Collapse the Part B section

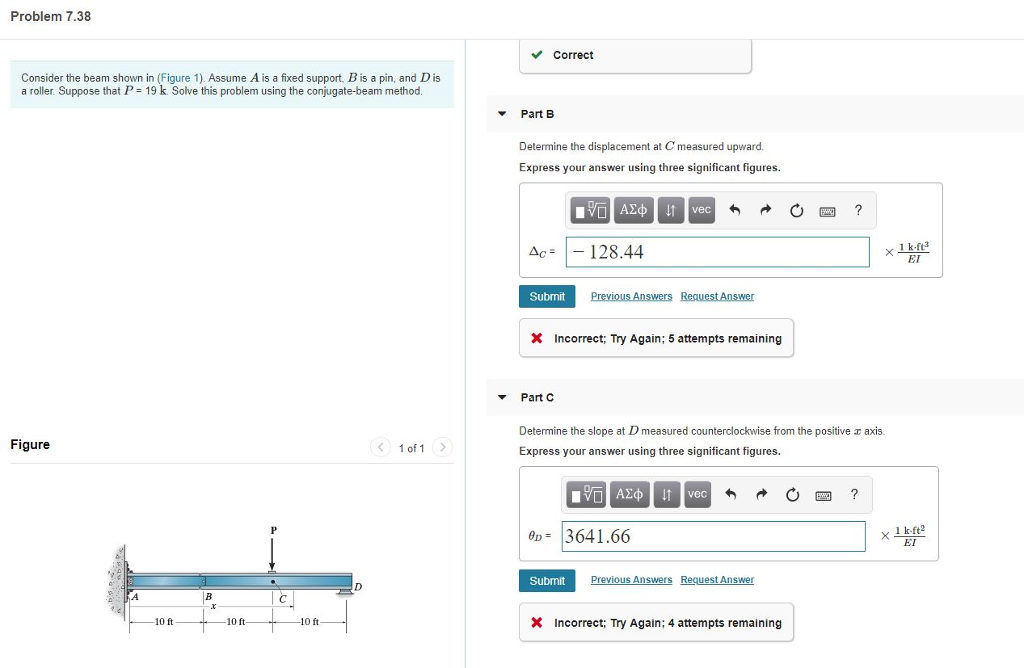501,114
